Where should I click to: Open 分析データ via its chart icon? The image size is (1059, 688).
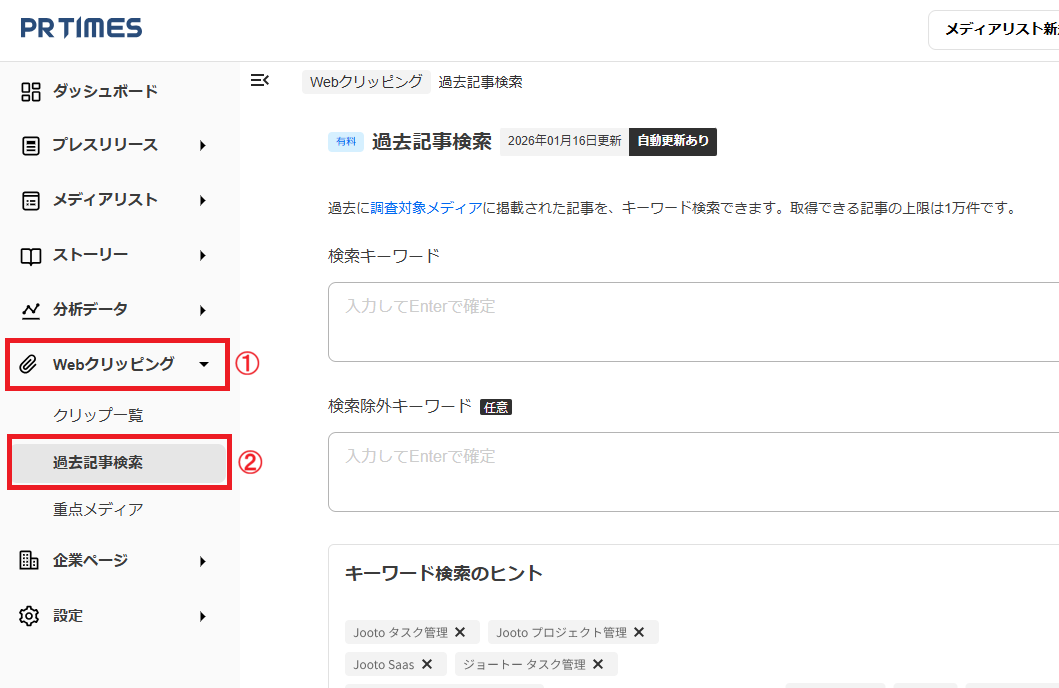coord(29,309)
